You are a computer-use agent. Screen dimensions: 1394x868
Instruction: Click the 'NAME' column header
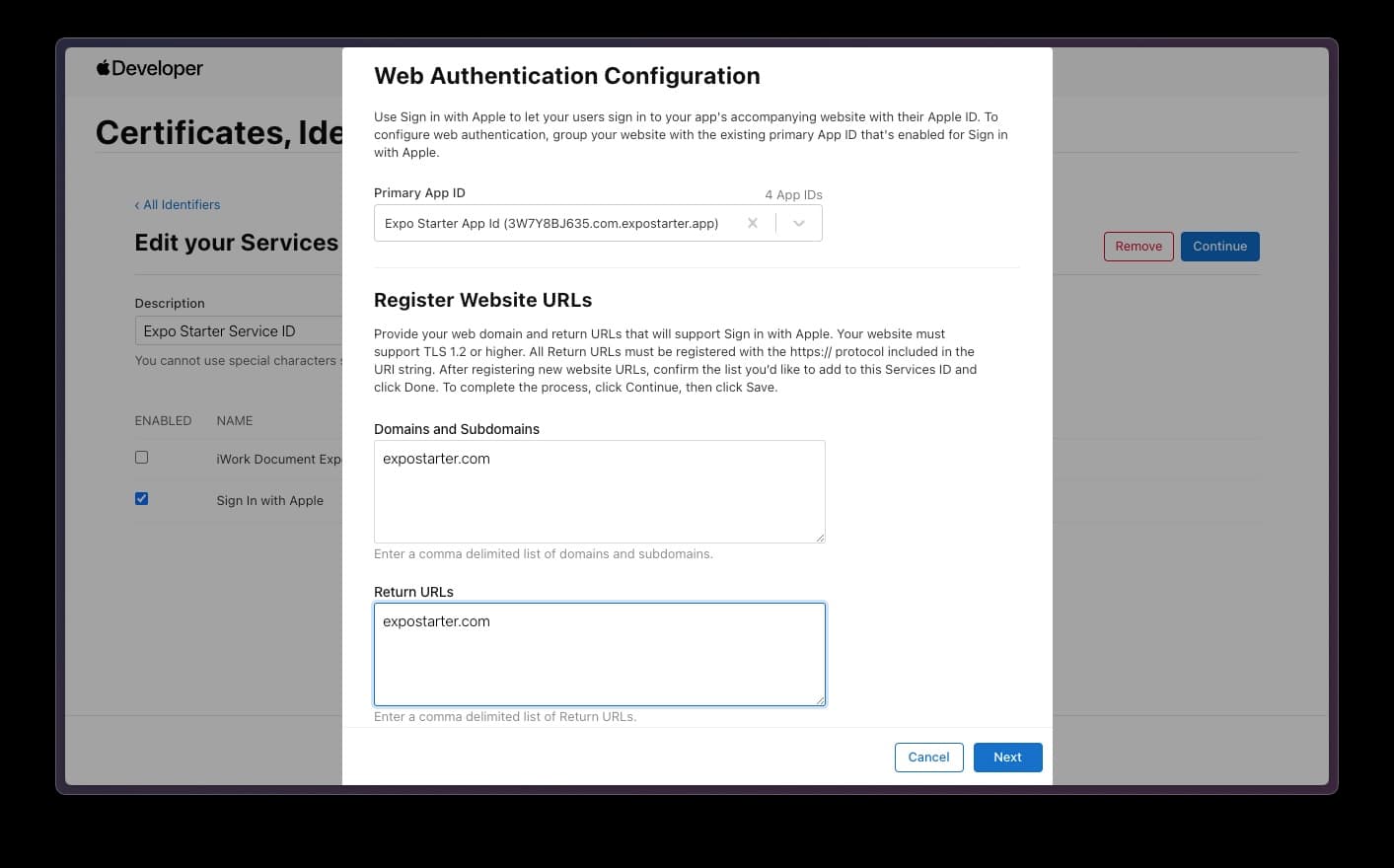point(235,421)
